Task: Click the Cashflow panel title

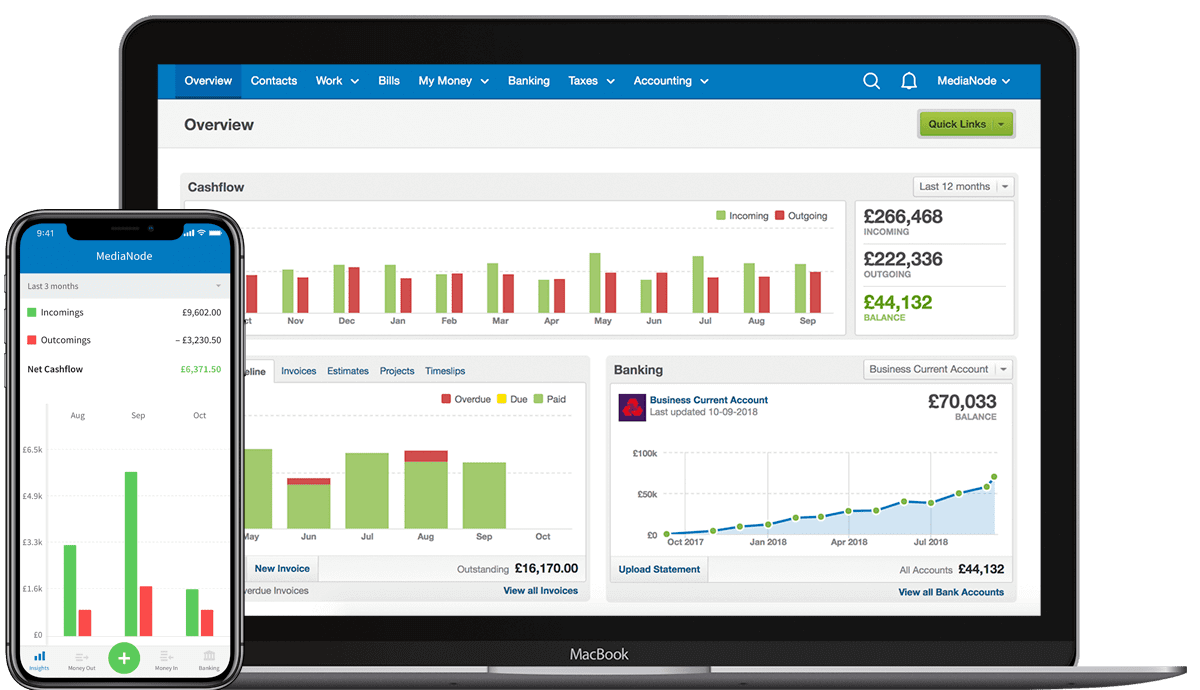Action: click(x=216, y=187)
